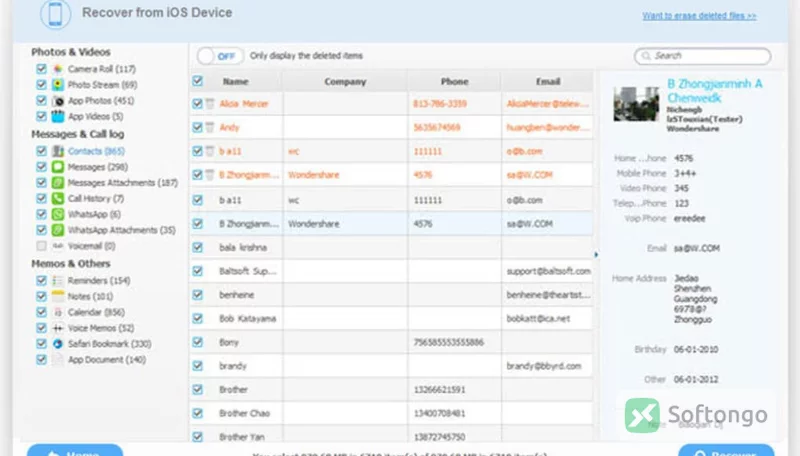Turn on Only display the deleted items switch

(x=220, y=56)
